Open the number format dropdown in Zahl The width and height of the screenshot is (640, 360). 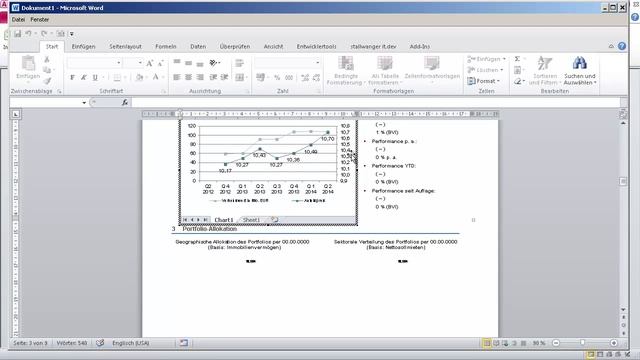pos(318,63)
